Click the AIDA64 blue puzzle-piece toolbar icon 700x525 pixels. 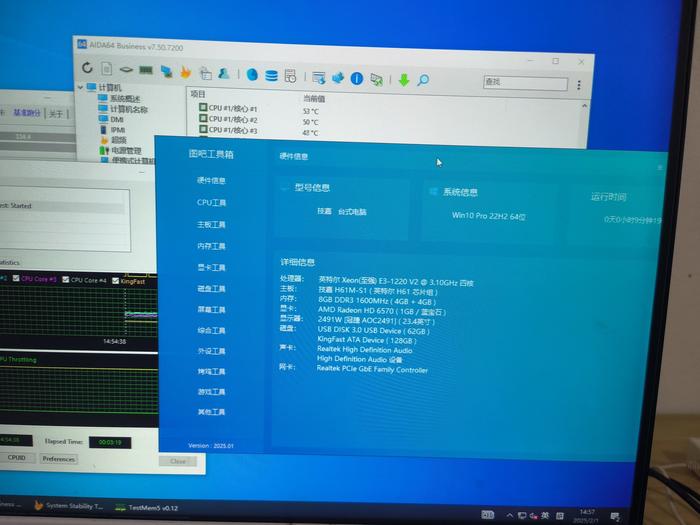(x=338, y=78)
